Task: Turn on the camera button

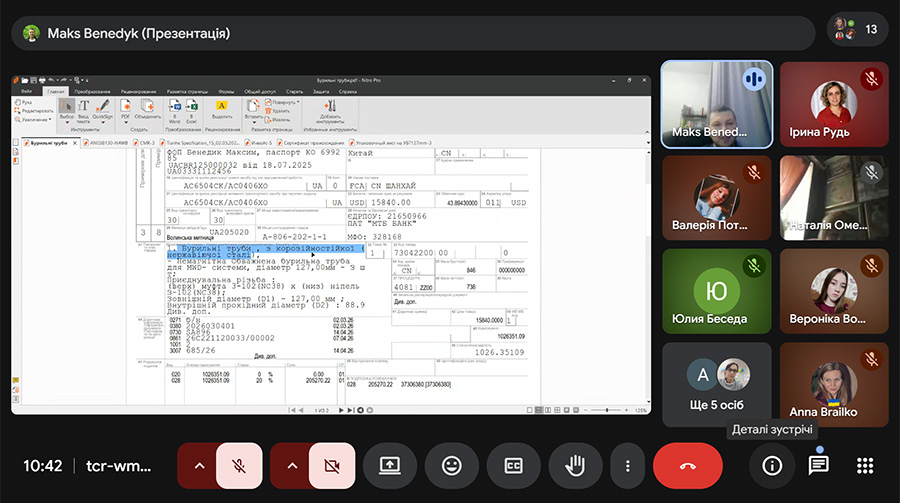Action: pyautogui.click(x=332, y=466)
